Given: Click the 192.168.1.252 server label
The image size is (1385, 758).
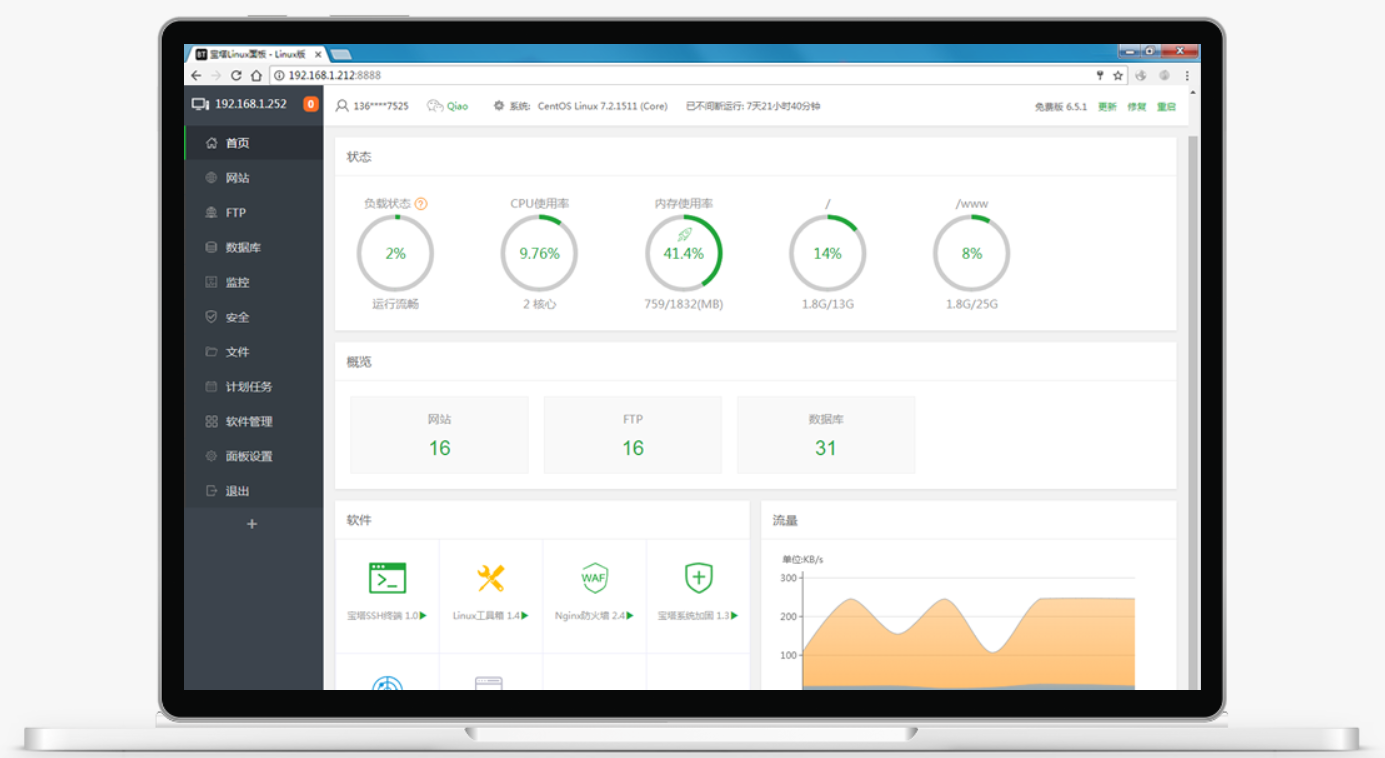Looking at the screenshot, I should tap(250, 104).
